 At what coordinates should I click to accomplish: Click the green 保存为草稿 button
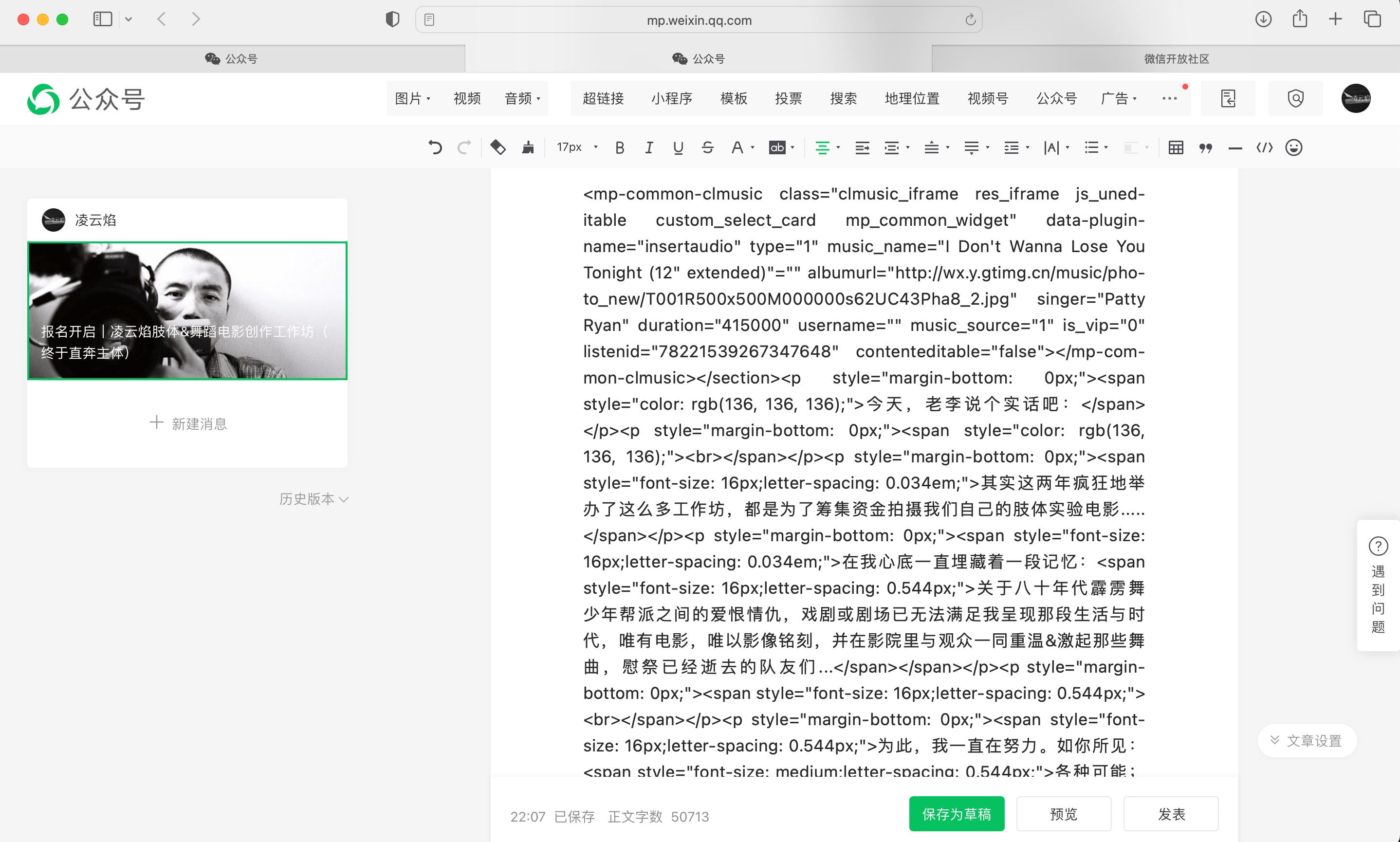[x=956, y=814]
